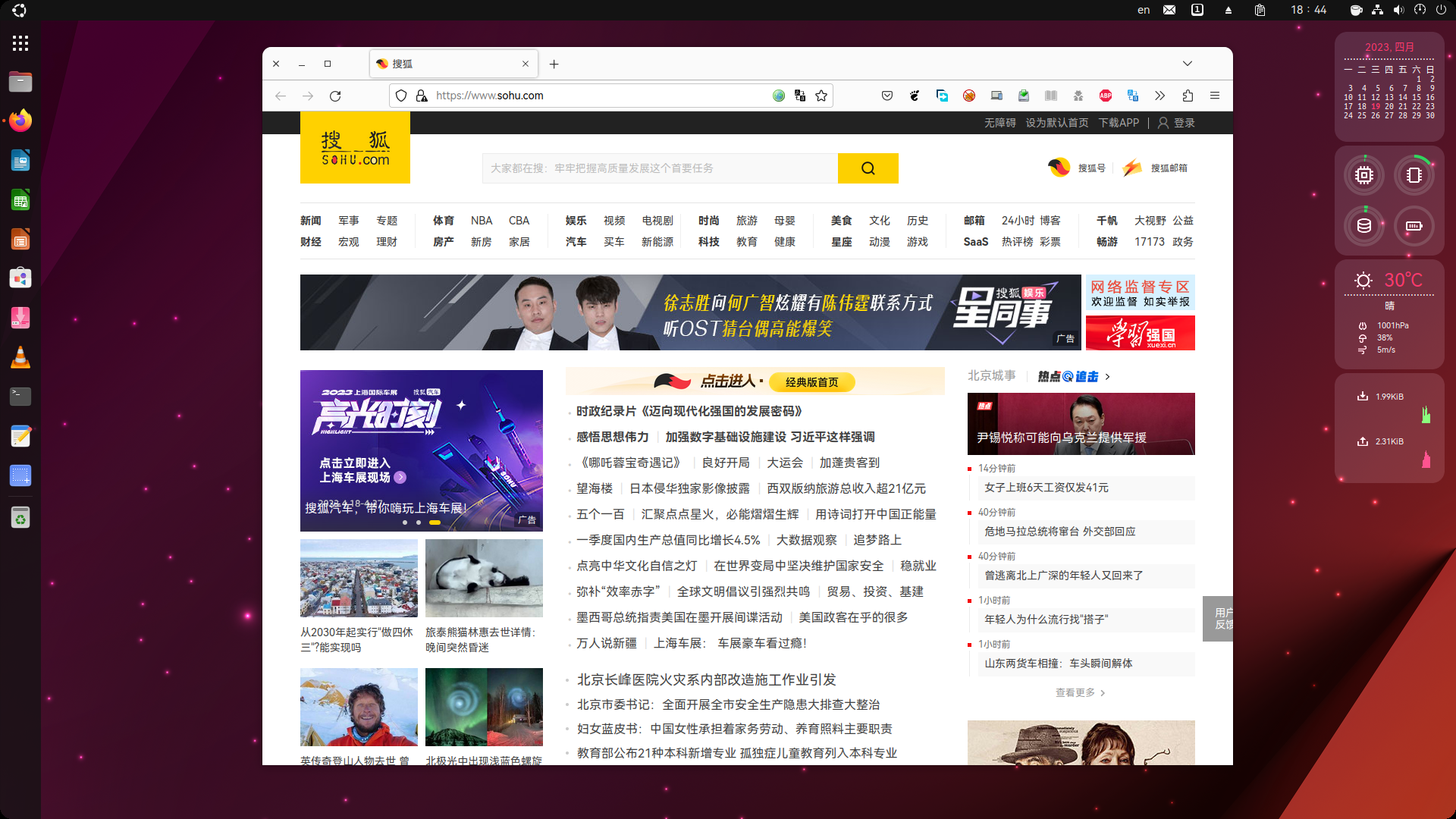
Task: Click the 登录 login link
Action: (x=1185, y=123)
